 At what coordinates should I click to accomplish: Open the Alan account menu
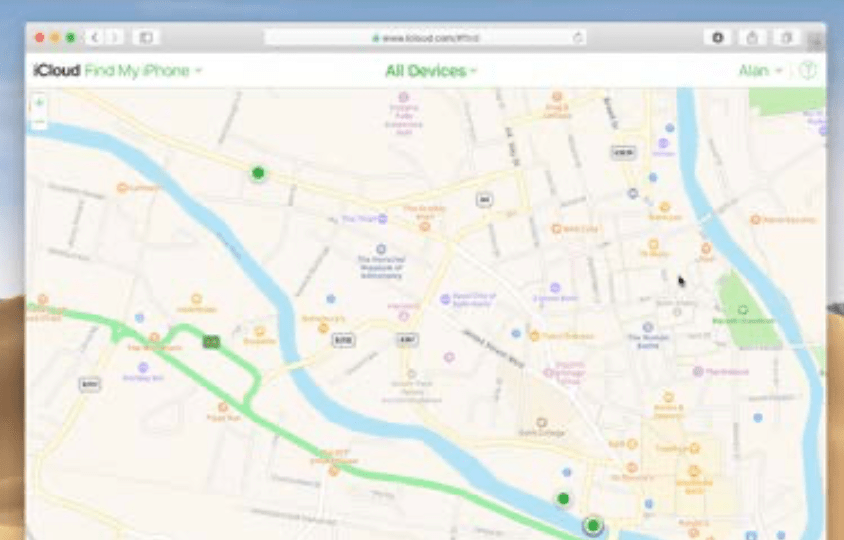760,71
